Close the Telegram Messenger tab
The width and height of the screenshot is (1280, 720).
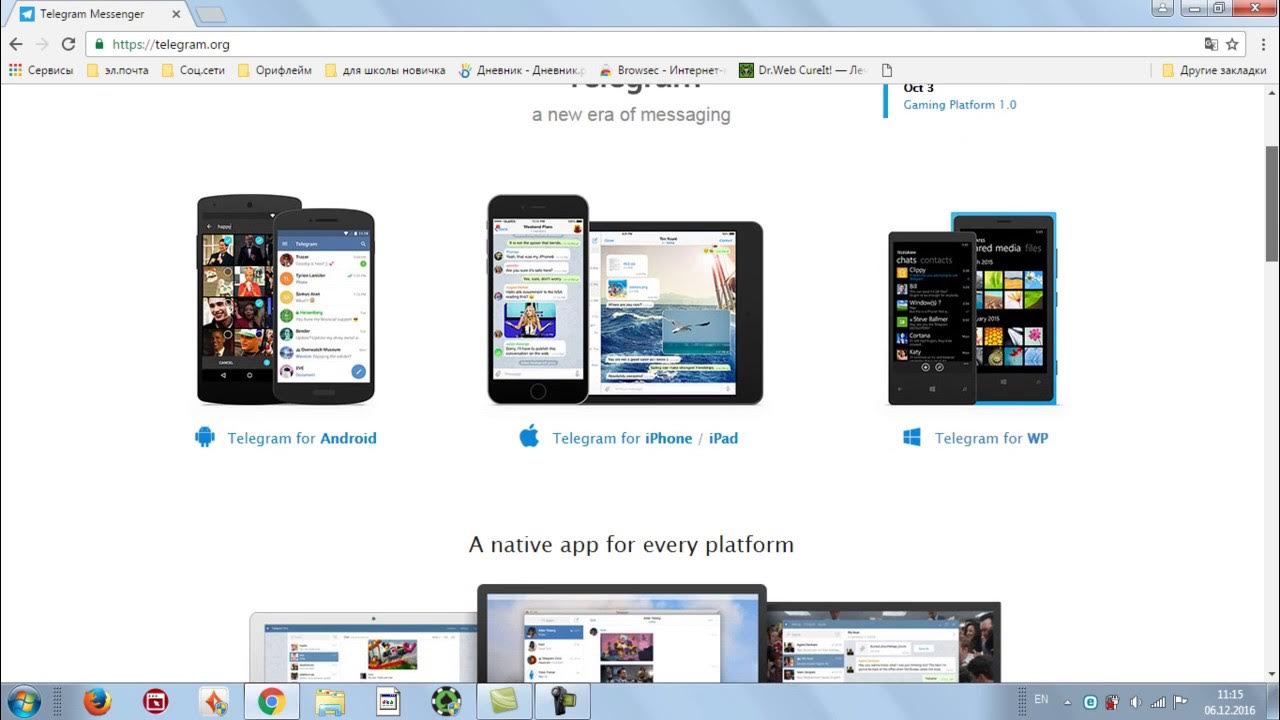[x=177, y=14]
